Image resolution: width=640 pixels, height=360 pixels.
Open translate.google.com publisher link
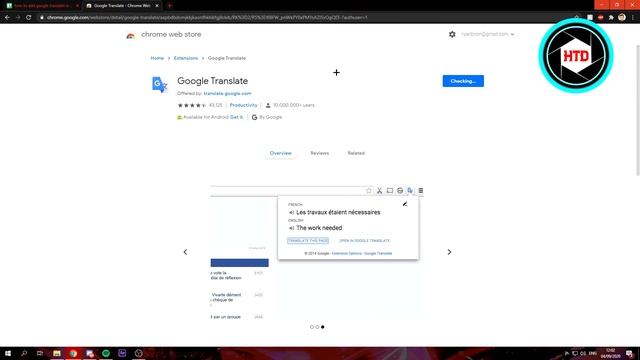point(227,93)
